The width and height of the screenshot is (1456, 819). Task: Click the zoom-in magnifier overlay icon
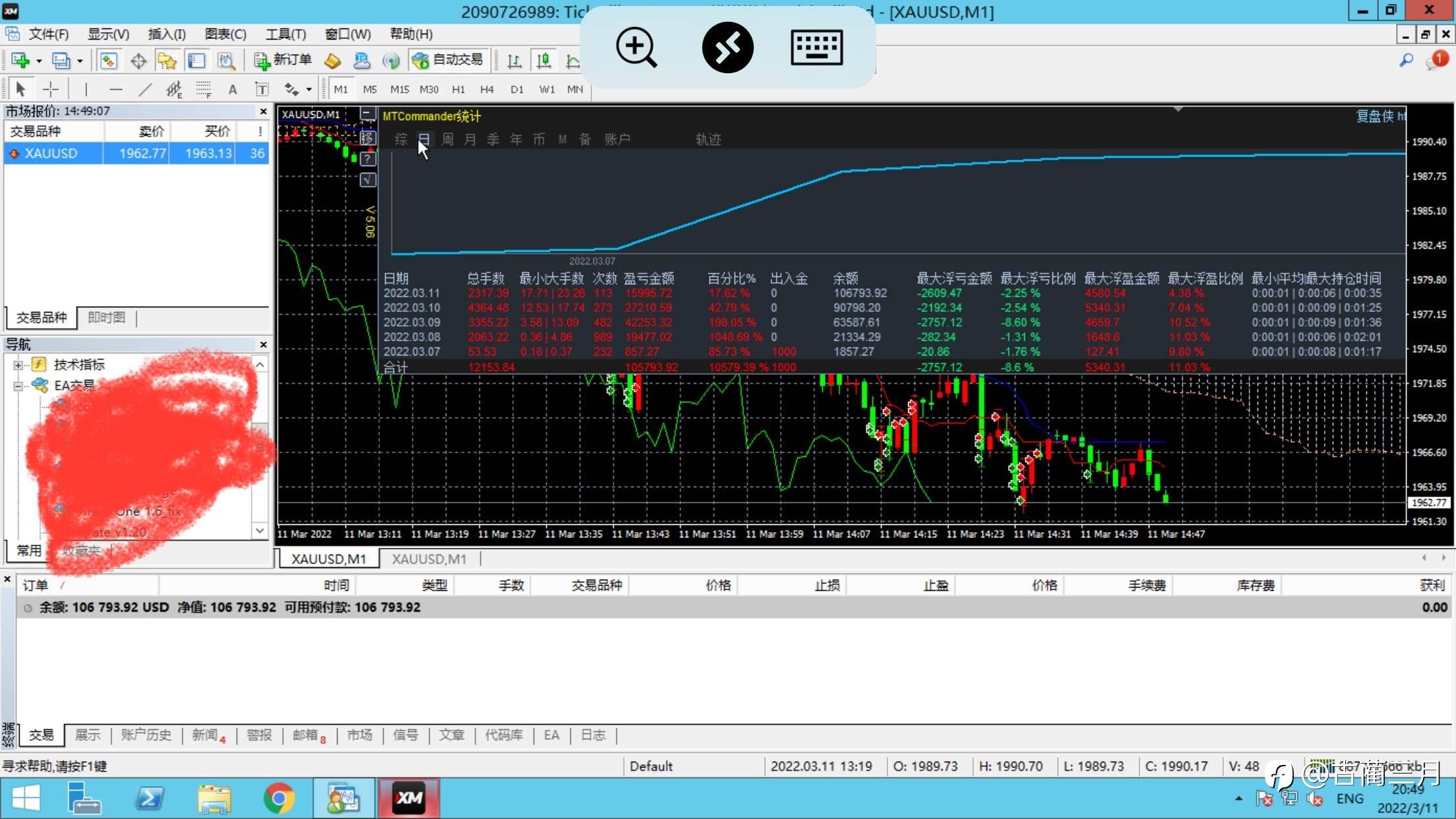(x=636, y=47)
